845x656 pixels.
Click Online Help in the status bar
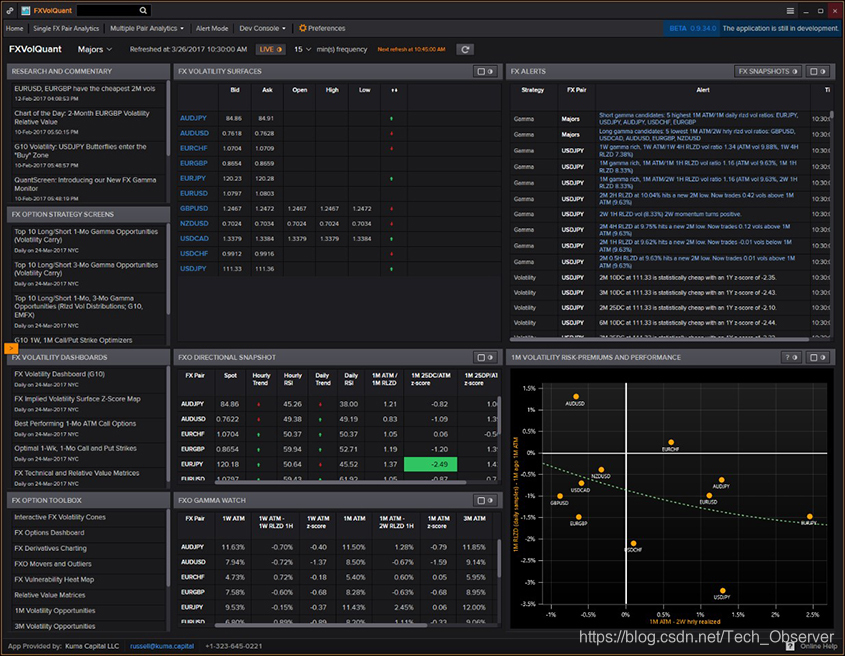(x=819, y=646)
